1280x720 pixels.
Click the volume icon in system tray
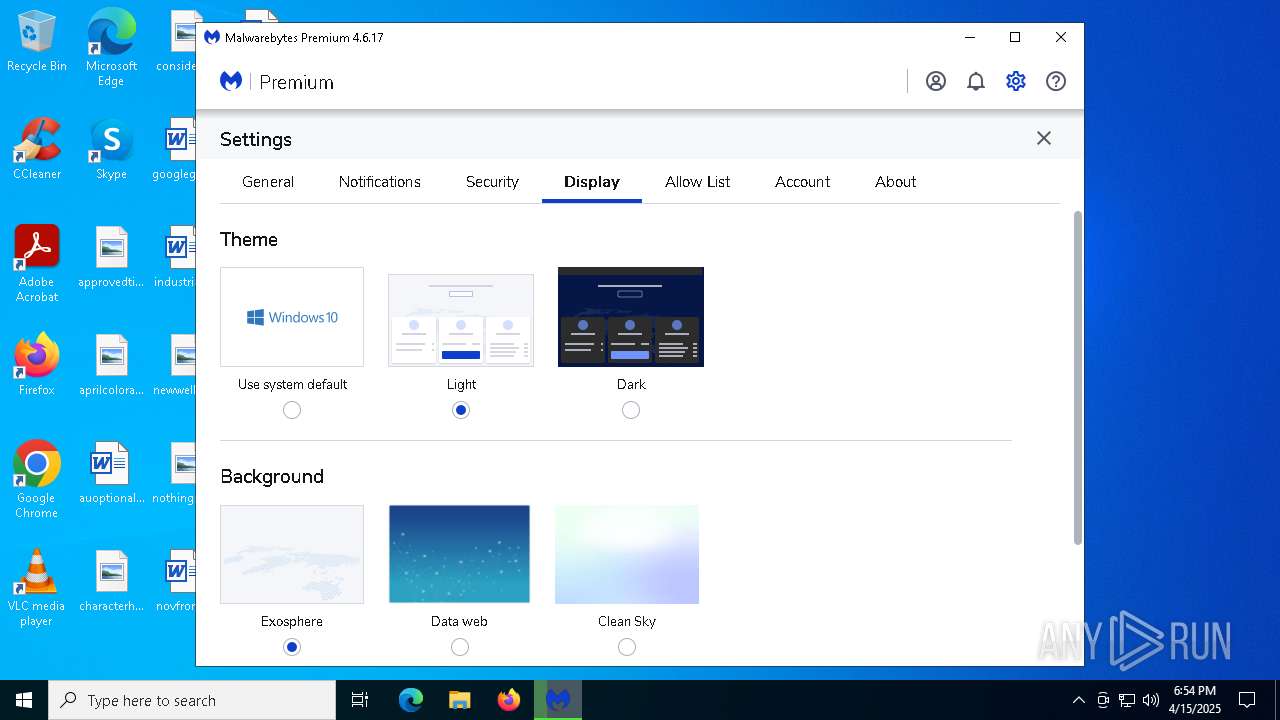pos(1151,700)
